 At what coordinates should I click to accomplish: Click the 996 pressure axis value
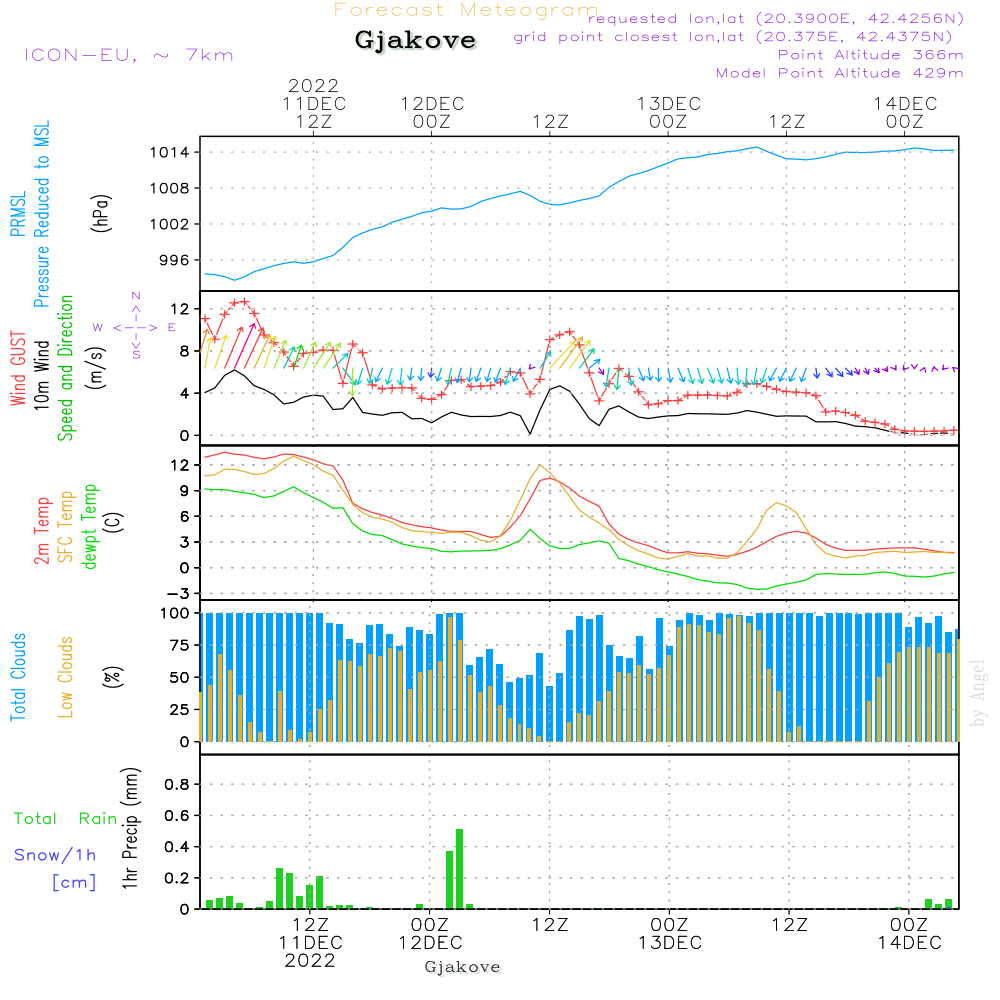[175, 260]
